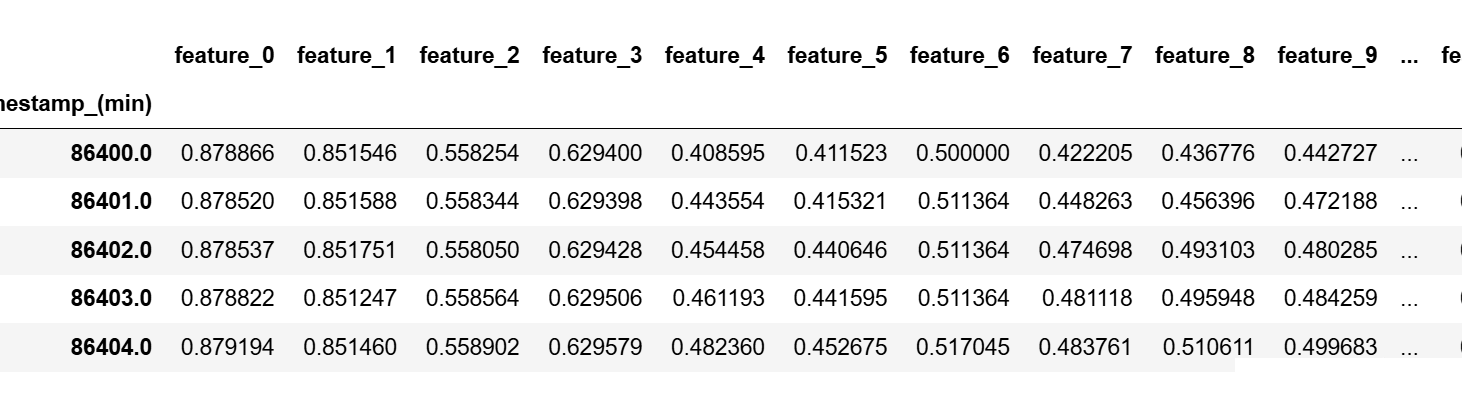Click the timestamp_(min) index label
Viewport: 1462px width, 399px height.
click(76, 105)
